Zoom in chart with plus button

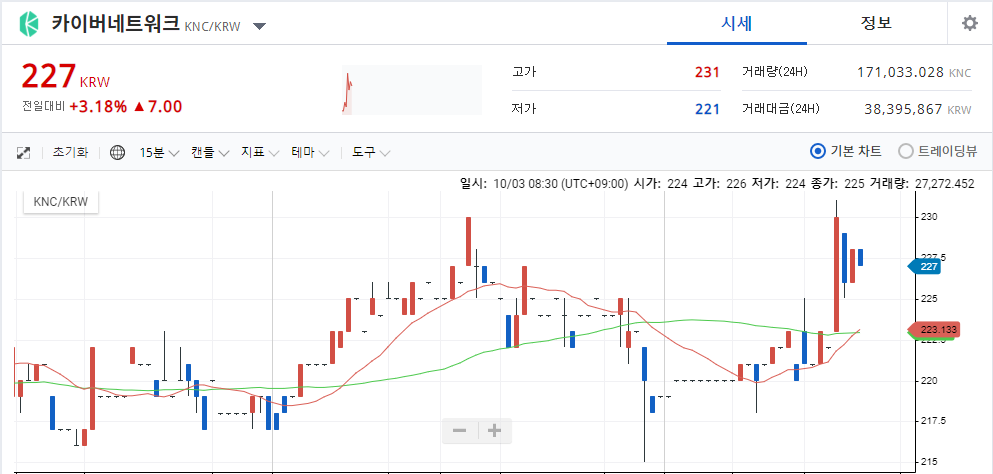coord(495,431)
